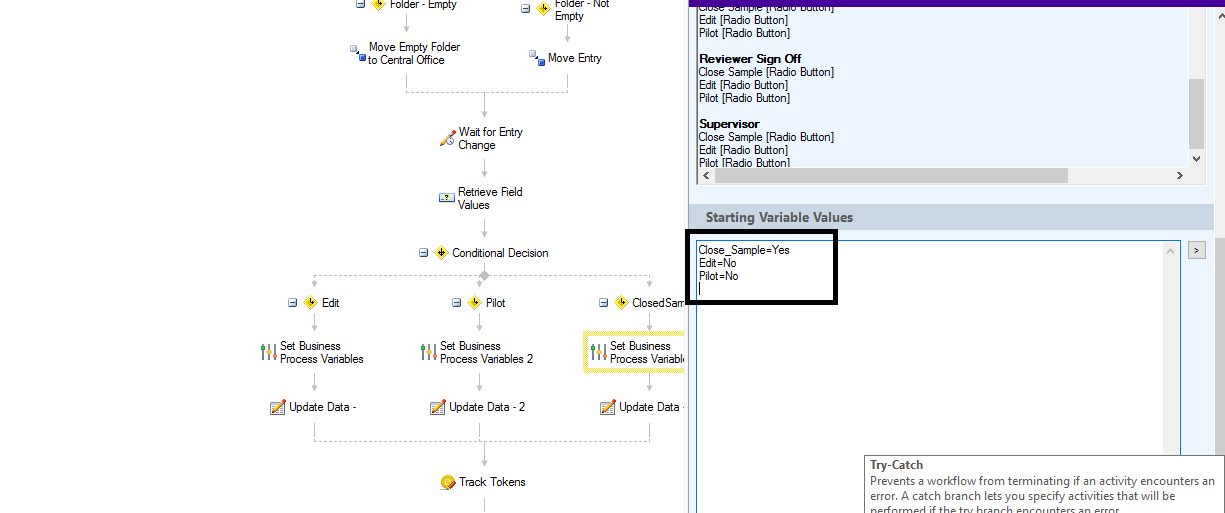The width and height of the screenshot is (1225, 513).
Task: Collapse the Conditional Decision activity
Action: [424, 253]
